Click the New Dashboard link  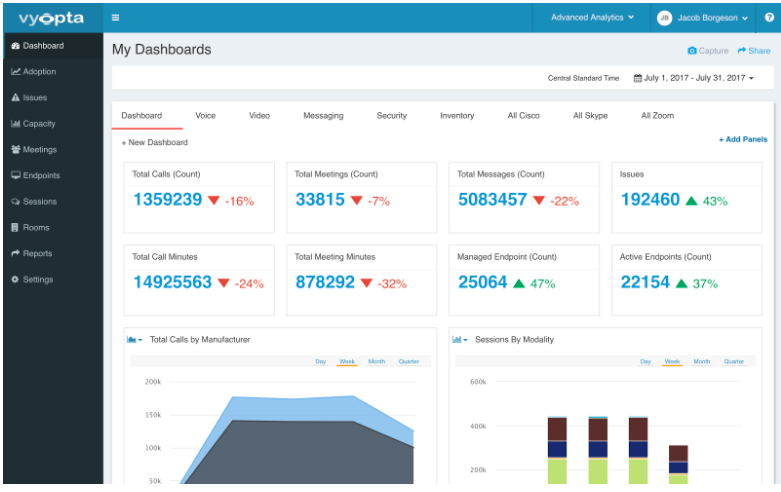[155, 142]
